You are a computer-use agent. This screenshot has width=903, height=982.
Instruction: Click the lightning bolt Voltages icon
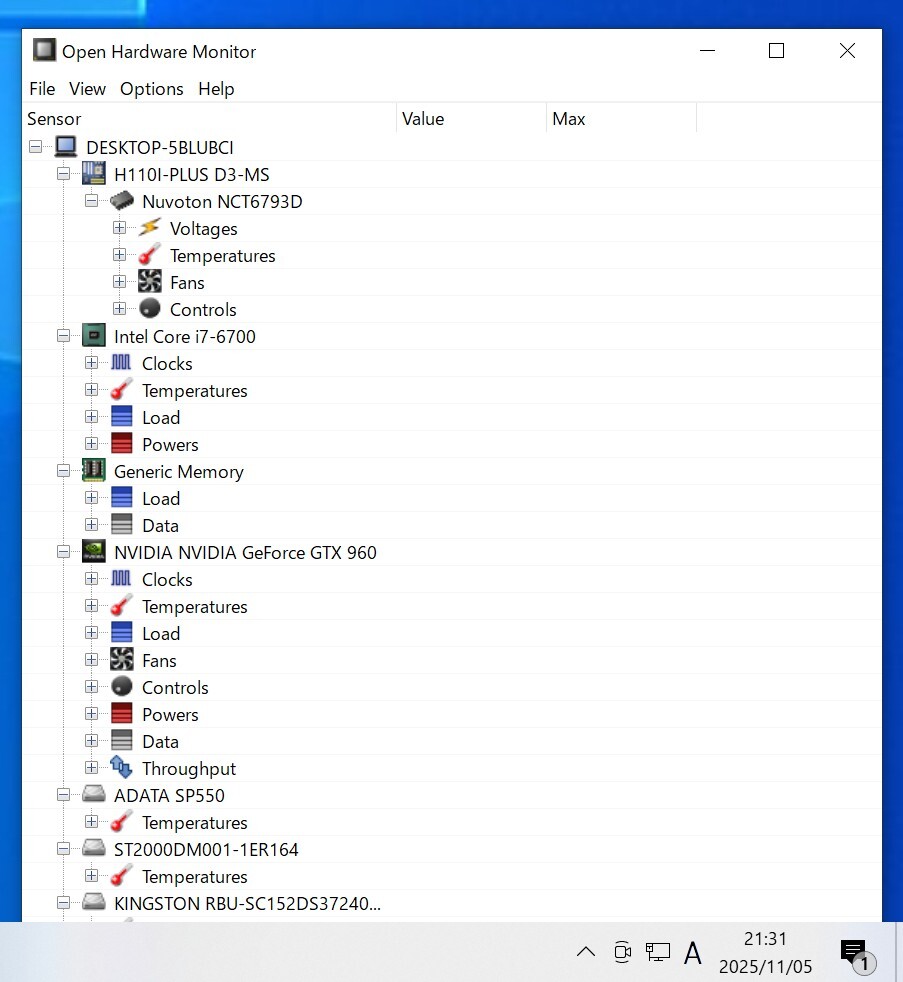[x=150, y=229]
